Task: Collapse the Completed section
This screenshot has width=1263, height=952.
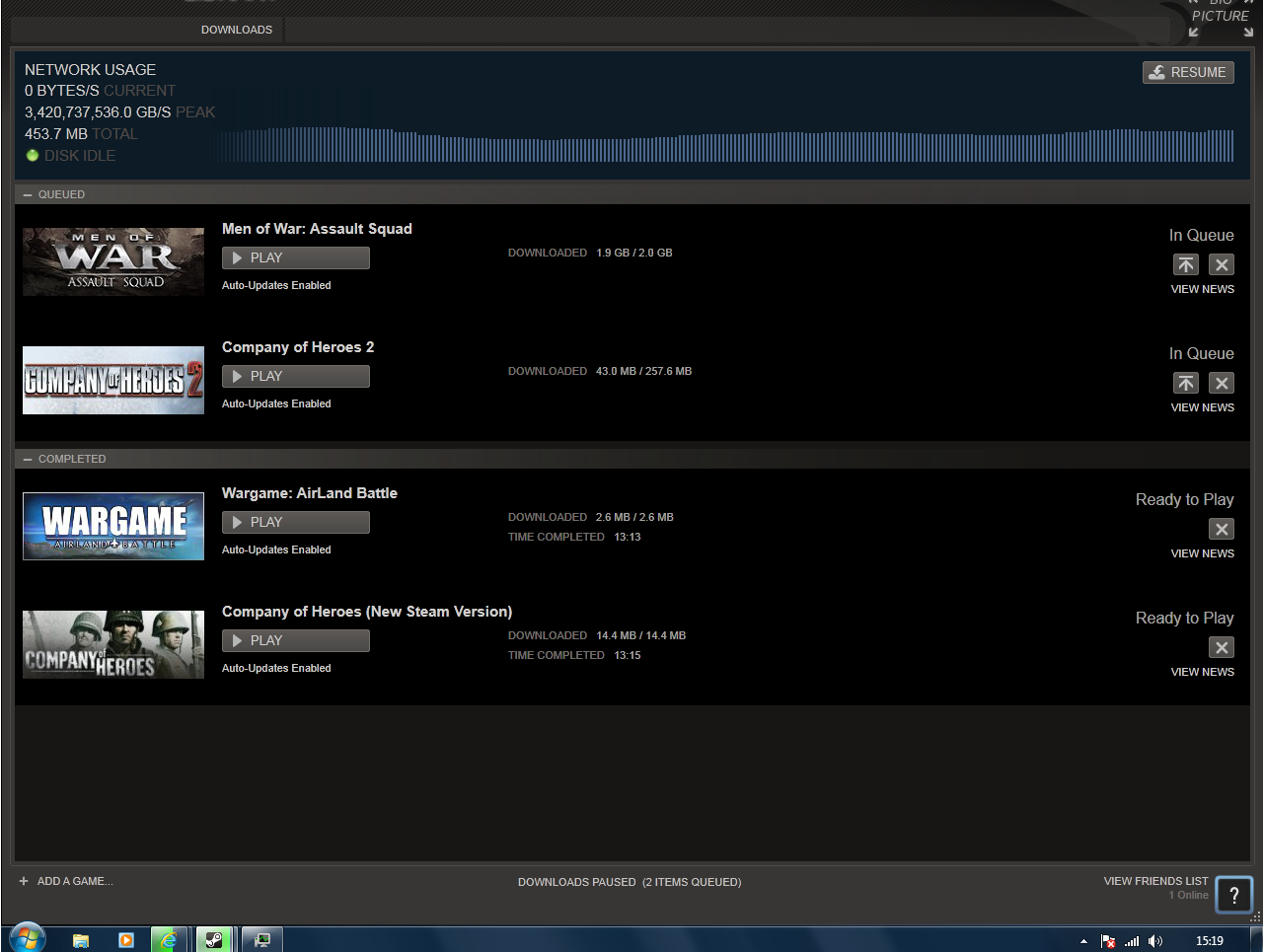Action: click(29, 459)
